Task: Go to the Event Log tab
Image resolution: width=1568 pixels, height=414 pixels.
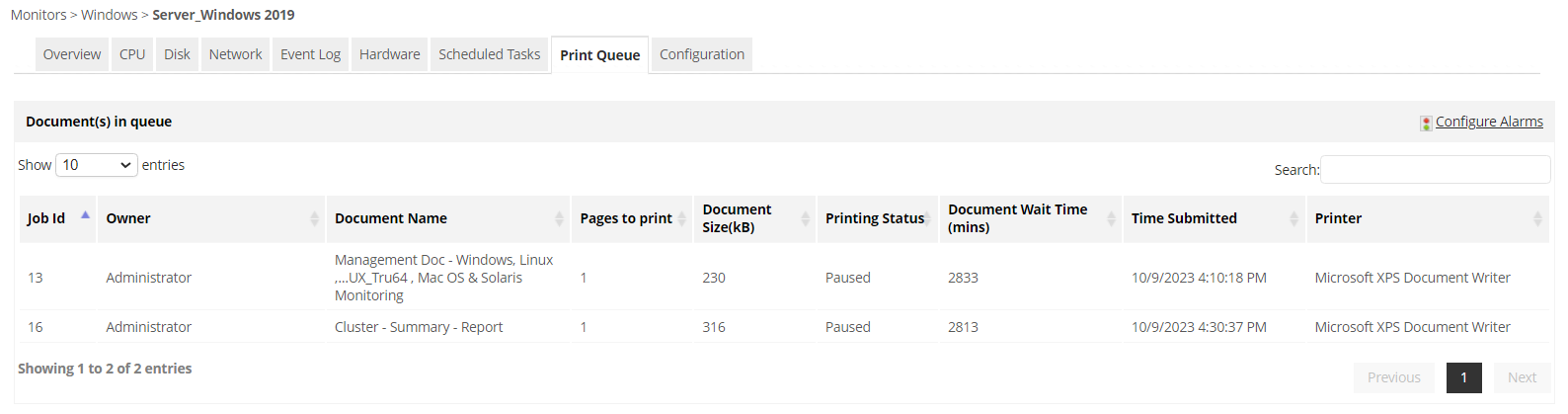Action: tap(310, 54)
